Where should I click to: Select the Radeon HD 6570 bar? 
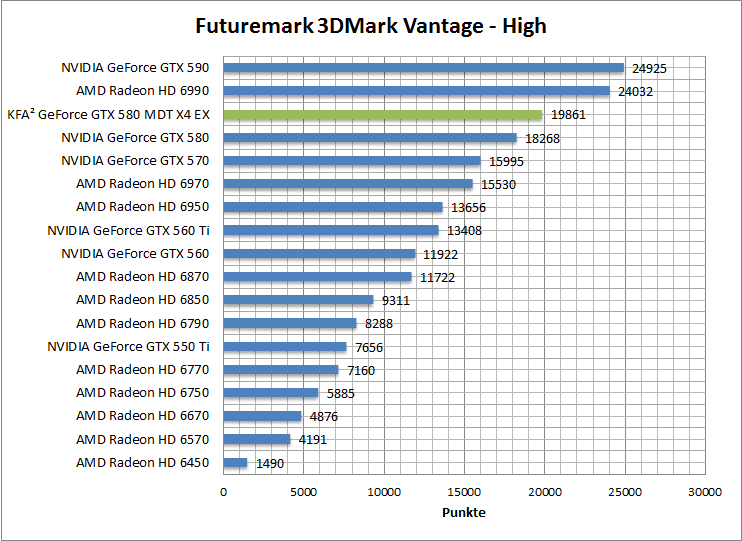[x=257, y=439]
